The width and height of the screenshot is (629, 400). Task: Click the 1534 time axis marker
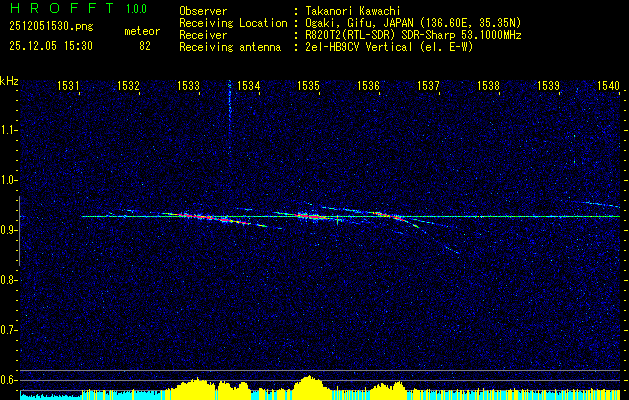click(x=248, y=85)
